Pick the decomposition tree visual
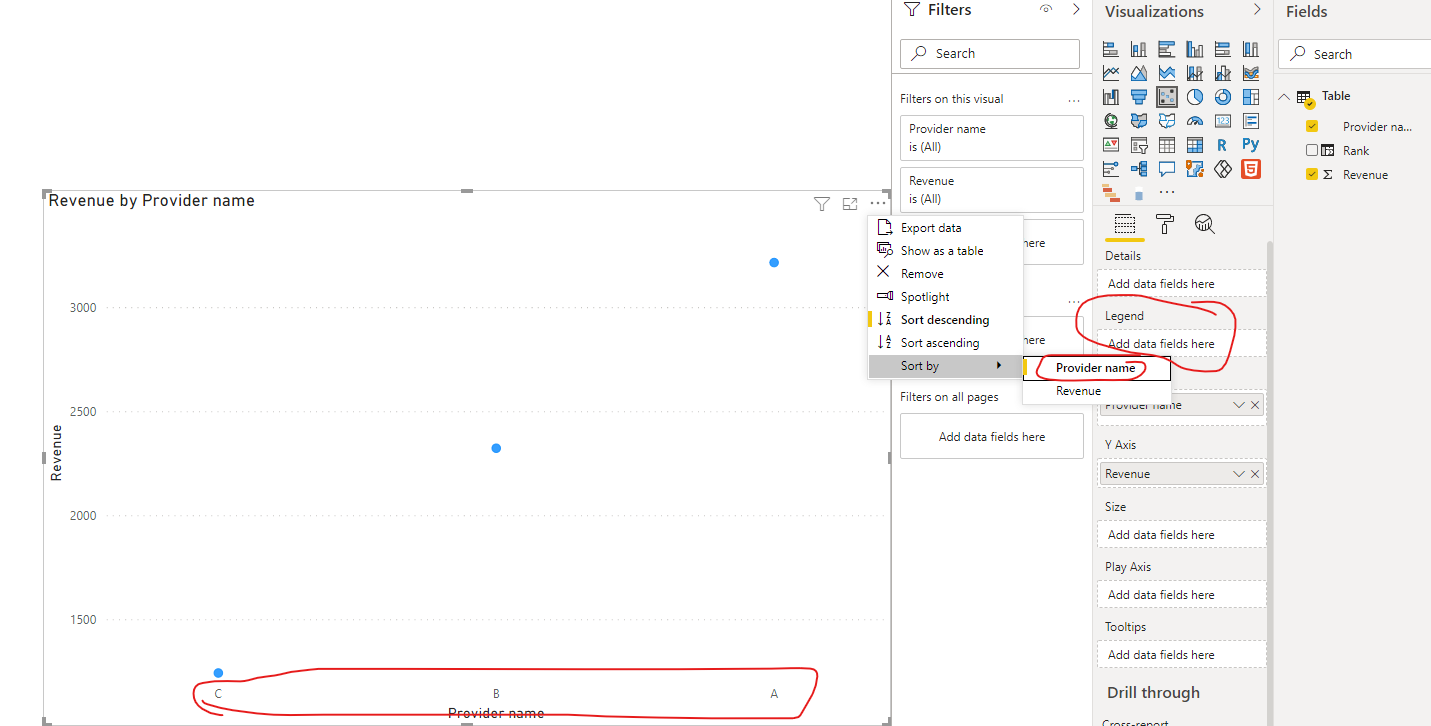 pyautogui.click(x=1139, y=169)
